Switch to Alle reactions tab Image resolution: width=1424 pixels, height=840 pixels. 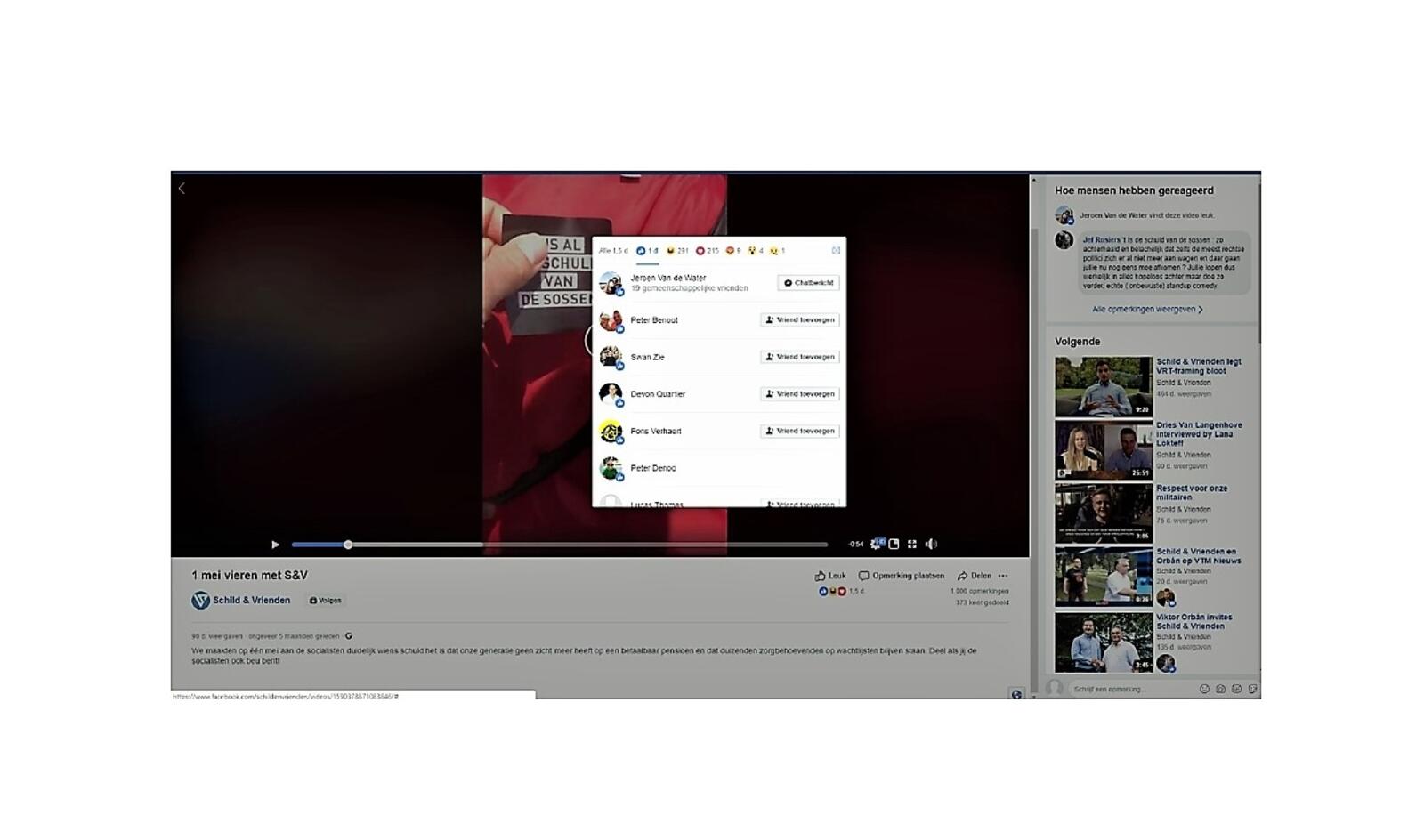(612, 251)
